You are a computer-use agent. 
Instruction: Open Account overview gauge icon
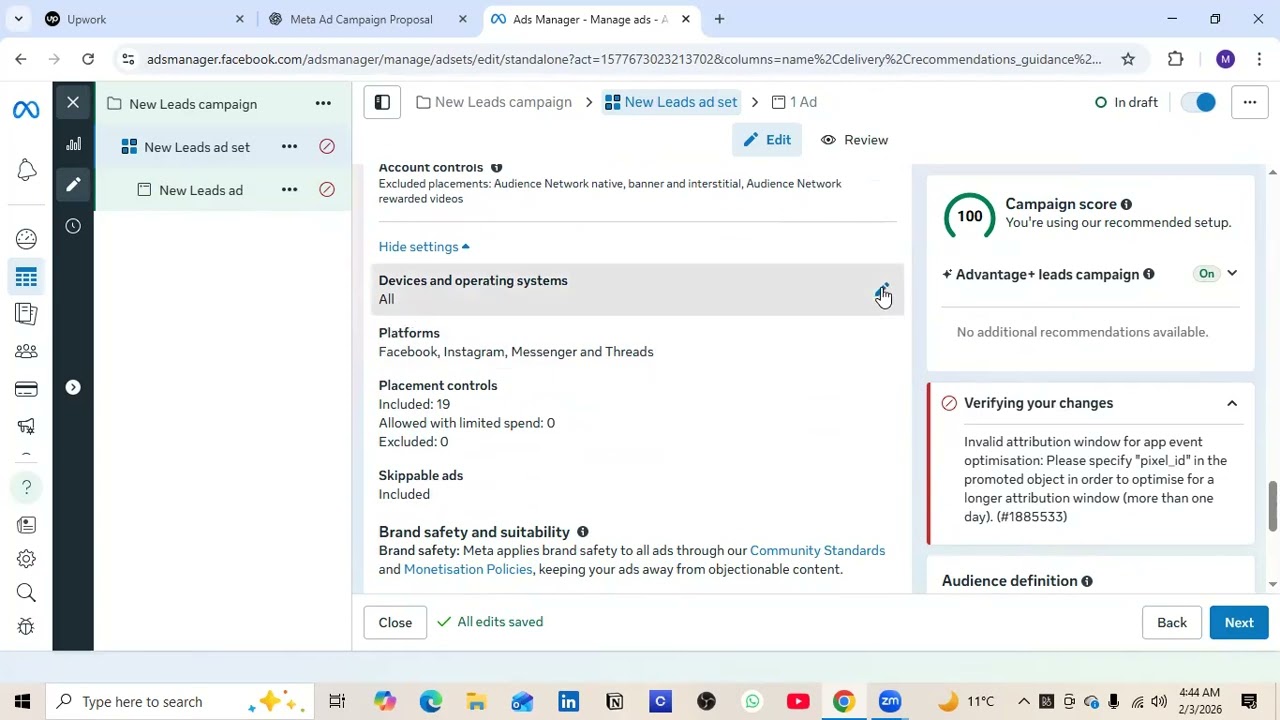point(26,238)
